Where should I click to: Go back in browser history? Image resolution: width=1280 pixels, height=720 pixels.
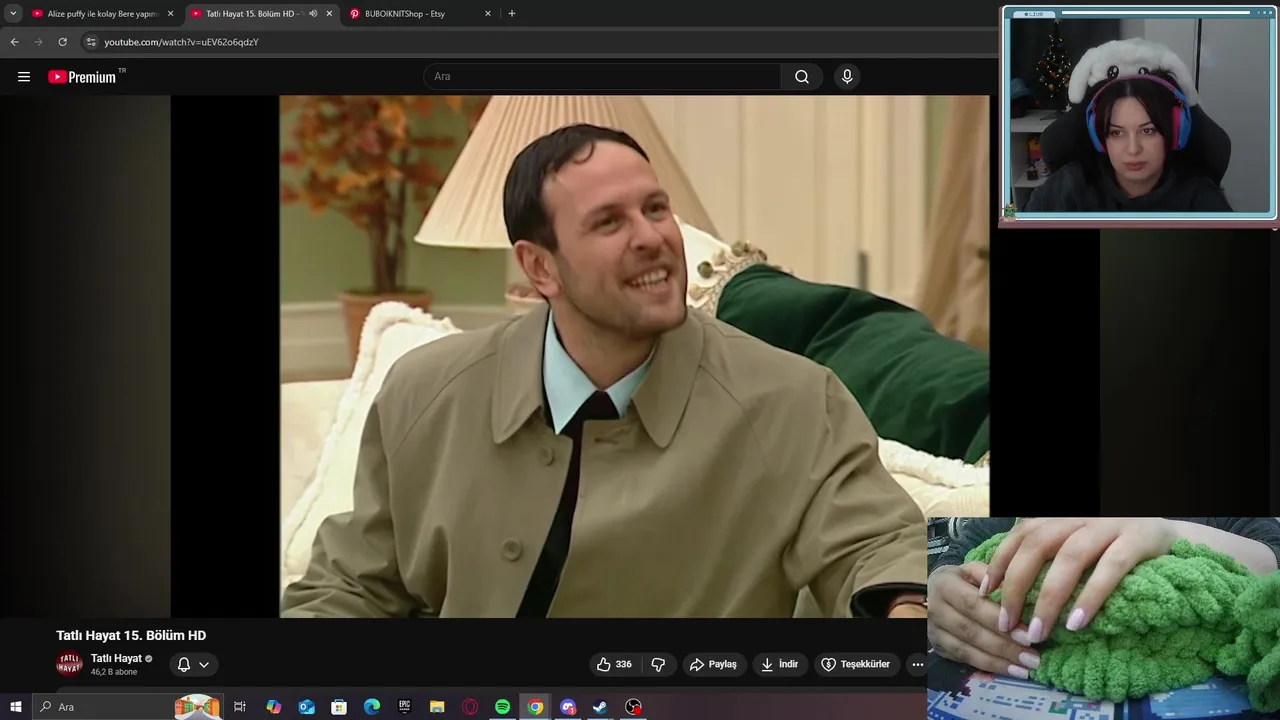pyautogui.click(x=14, y=42)
